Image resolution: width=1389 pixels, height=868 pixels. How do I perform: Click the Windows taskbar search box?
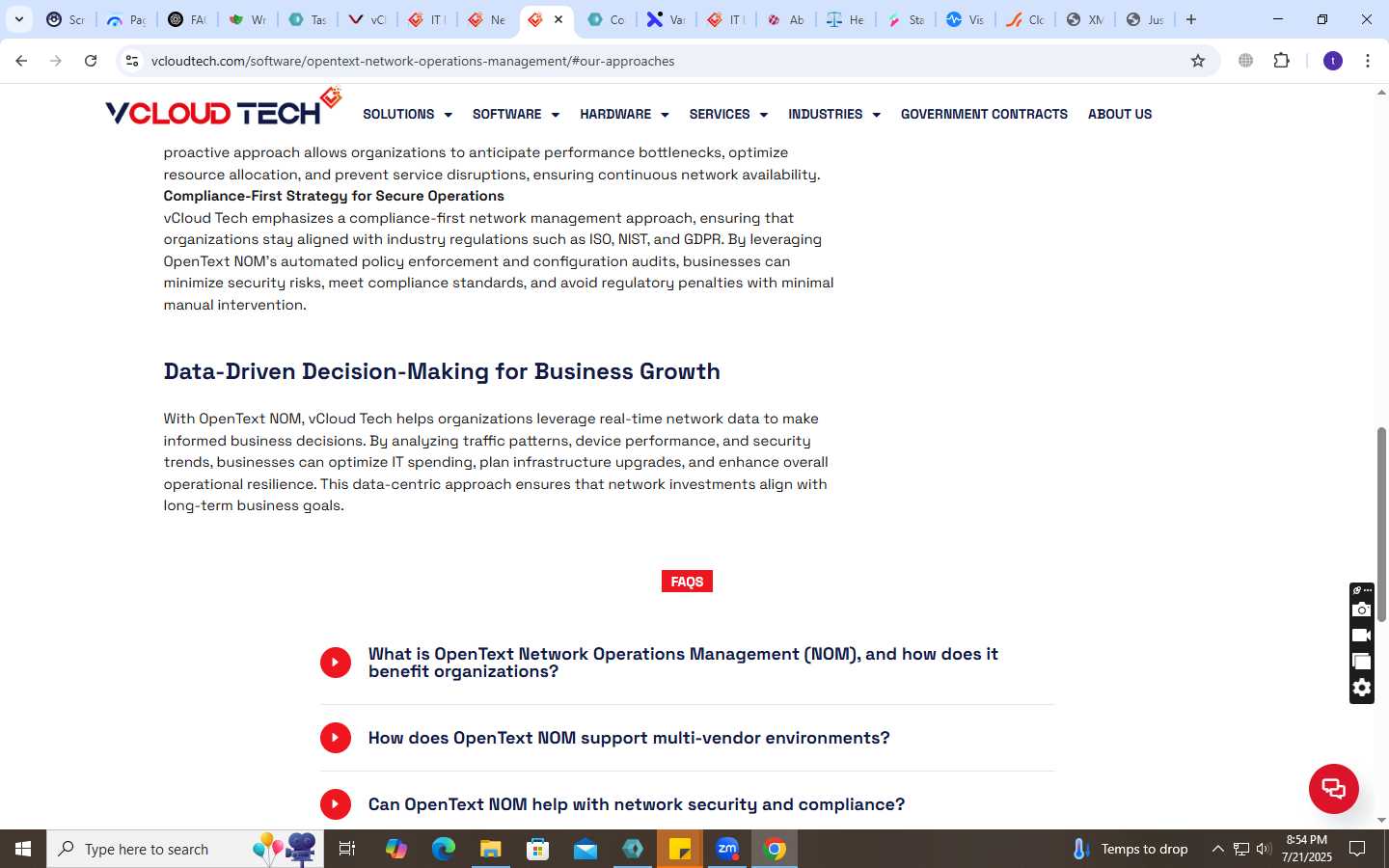coord(185,849)
